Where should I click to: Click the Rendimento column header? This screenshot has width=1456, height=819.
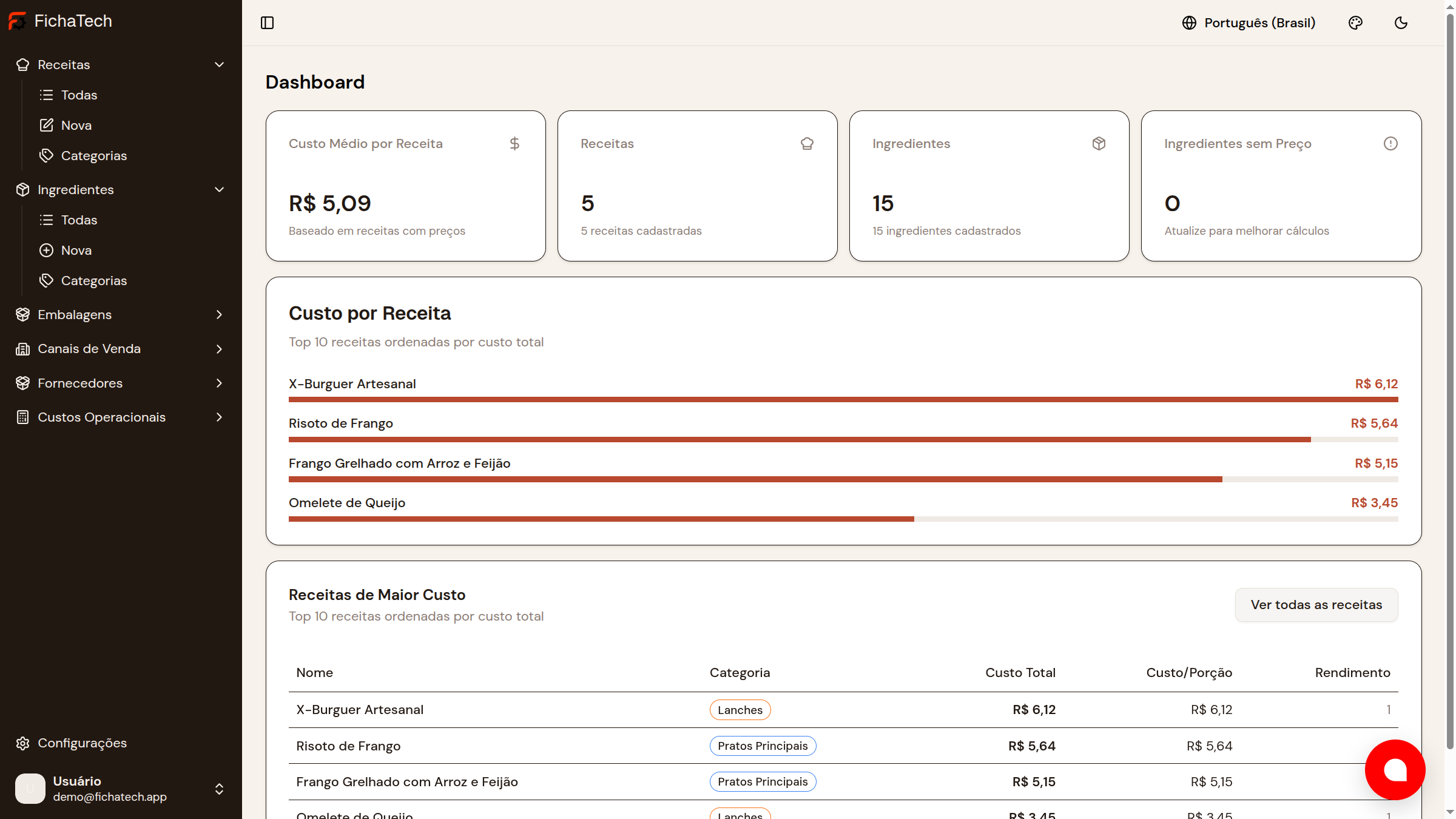(1352, 673)
